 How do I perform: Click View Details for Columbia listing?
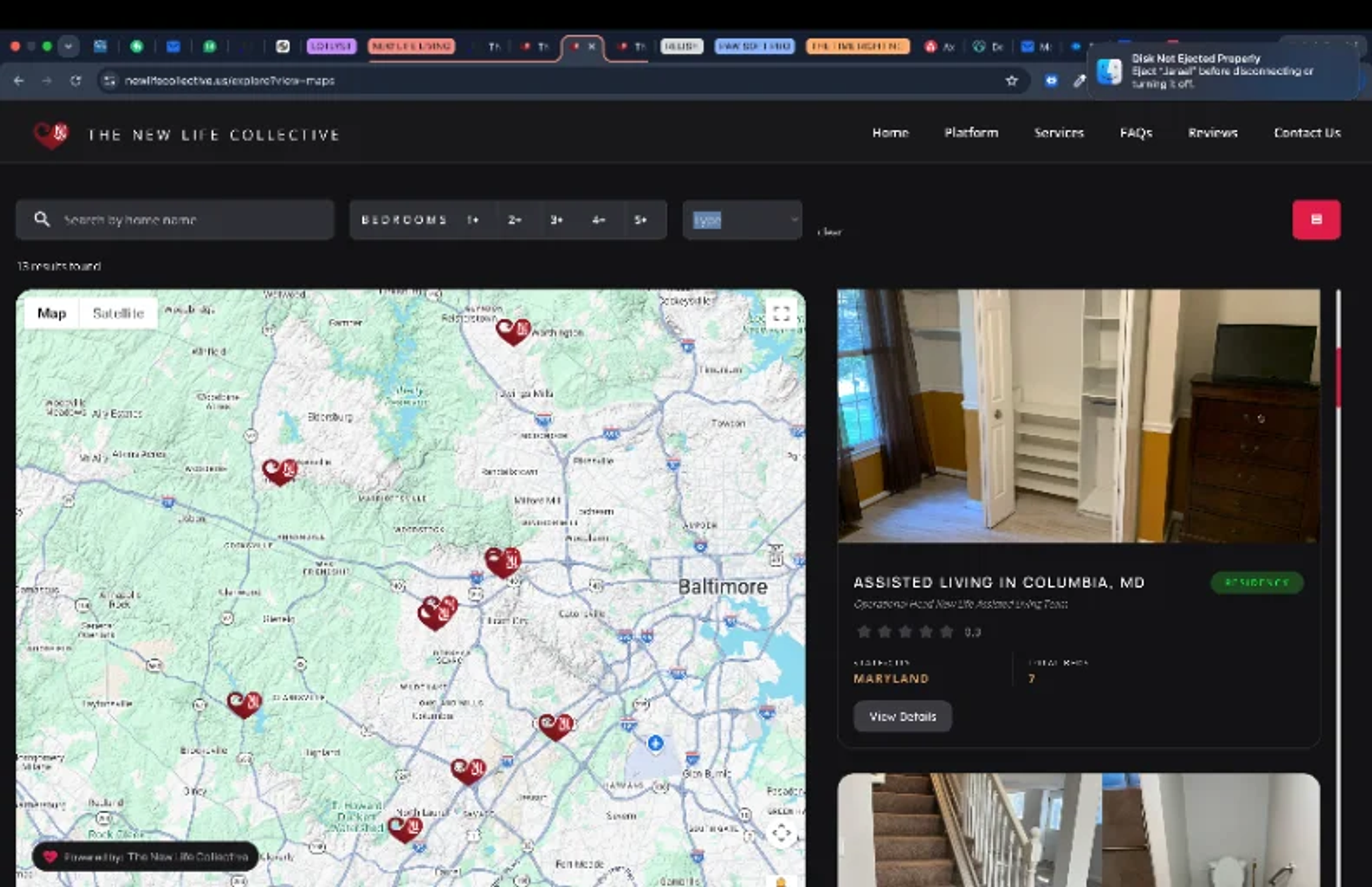click(903, 717)
